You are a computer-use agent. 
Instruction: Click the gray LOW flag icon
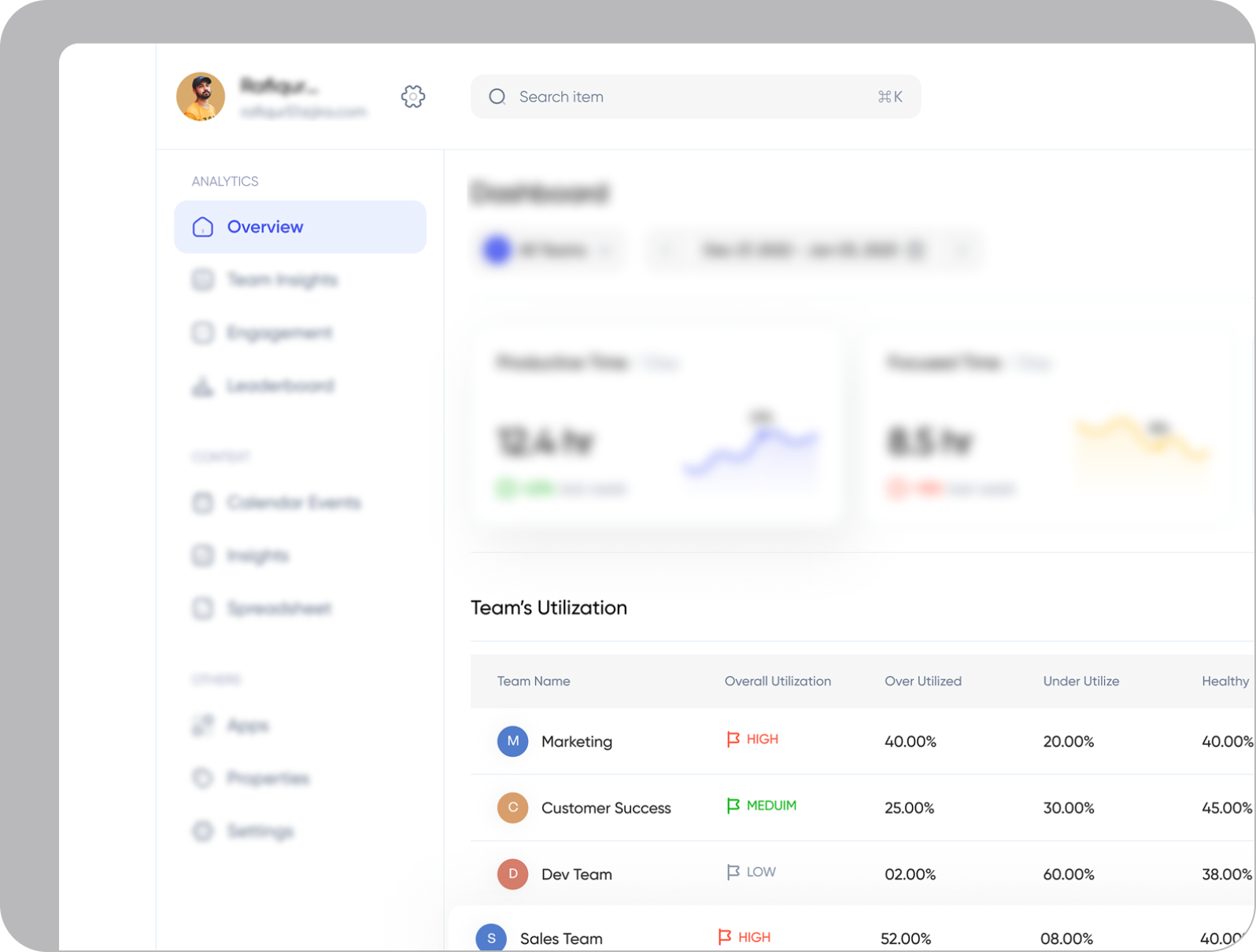click(733, 872)
